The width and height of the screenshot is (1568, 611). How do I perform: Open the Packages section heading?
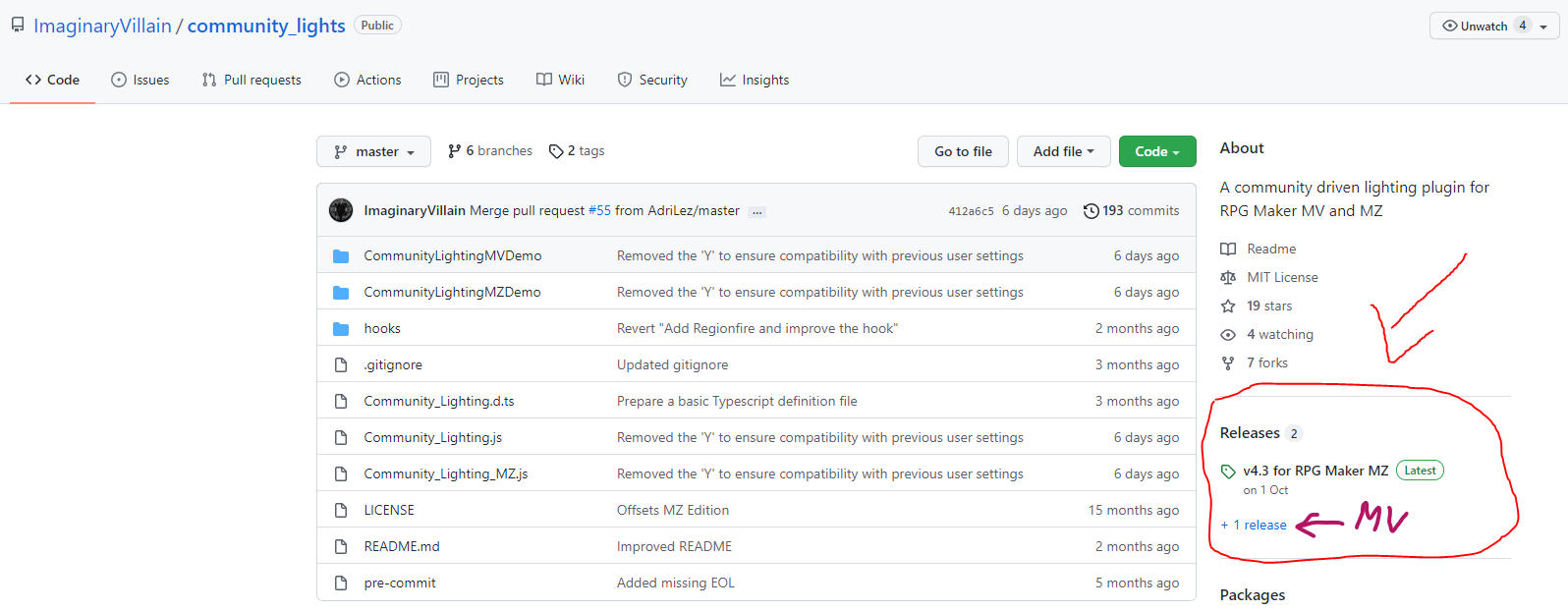(x=1253, y=594)
